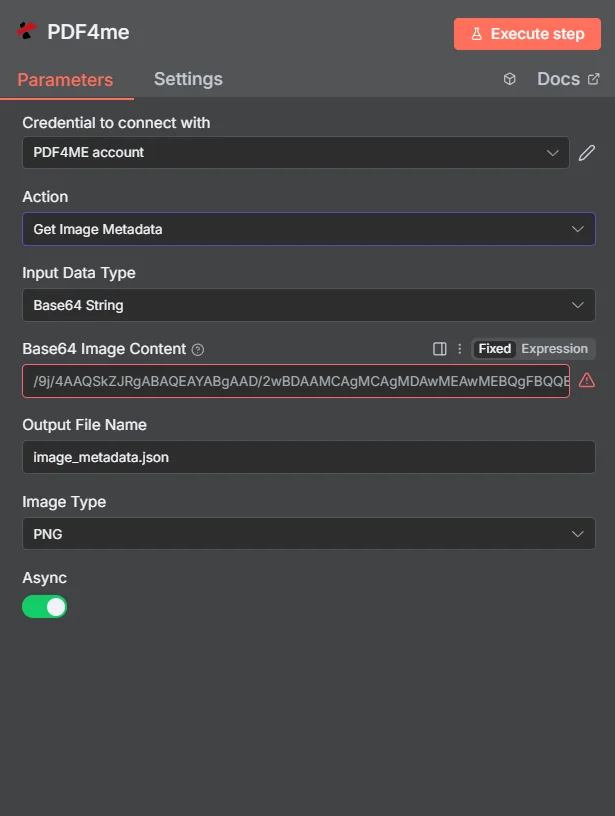Click the PDF4me node title
This screenshot has height=816, width=615.
tap(88, 32)
